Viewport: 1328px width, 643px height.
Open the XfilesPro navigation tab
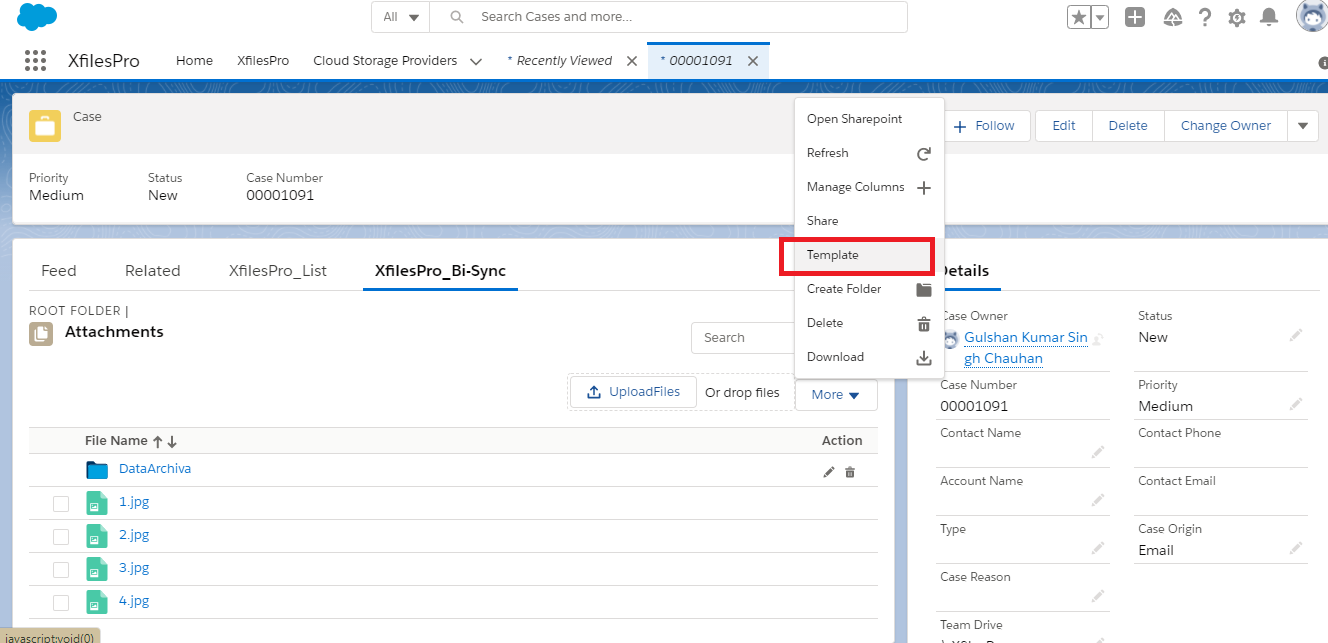coord(263,61)
